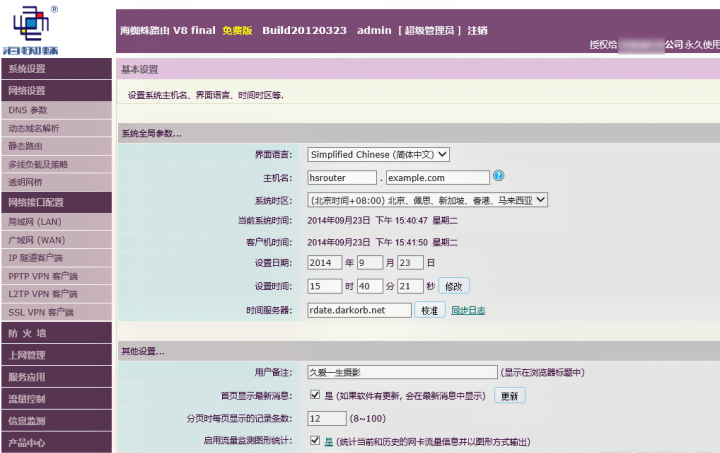Click the 用户备注 text field
Screen dimensions: 720x453
pyautogui.click(x=401, y=372)
